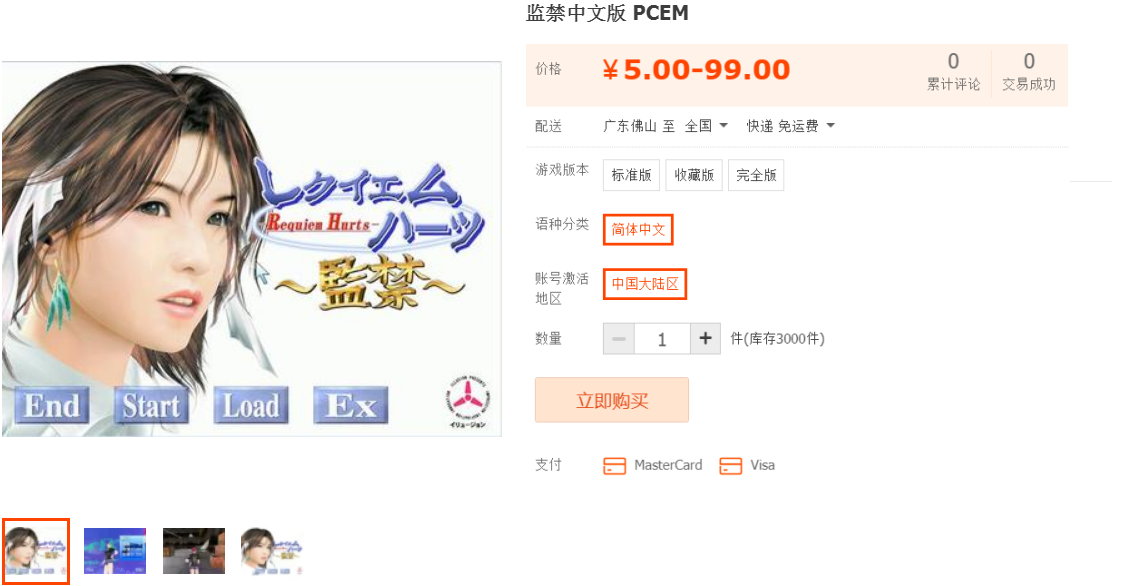The width and height of the screenshot is (1127, 586).
Task: Decrease quantity with the minus button
Action: [619, 338]
